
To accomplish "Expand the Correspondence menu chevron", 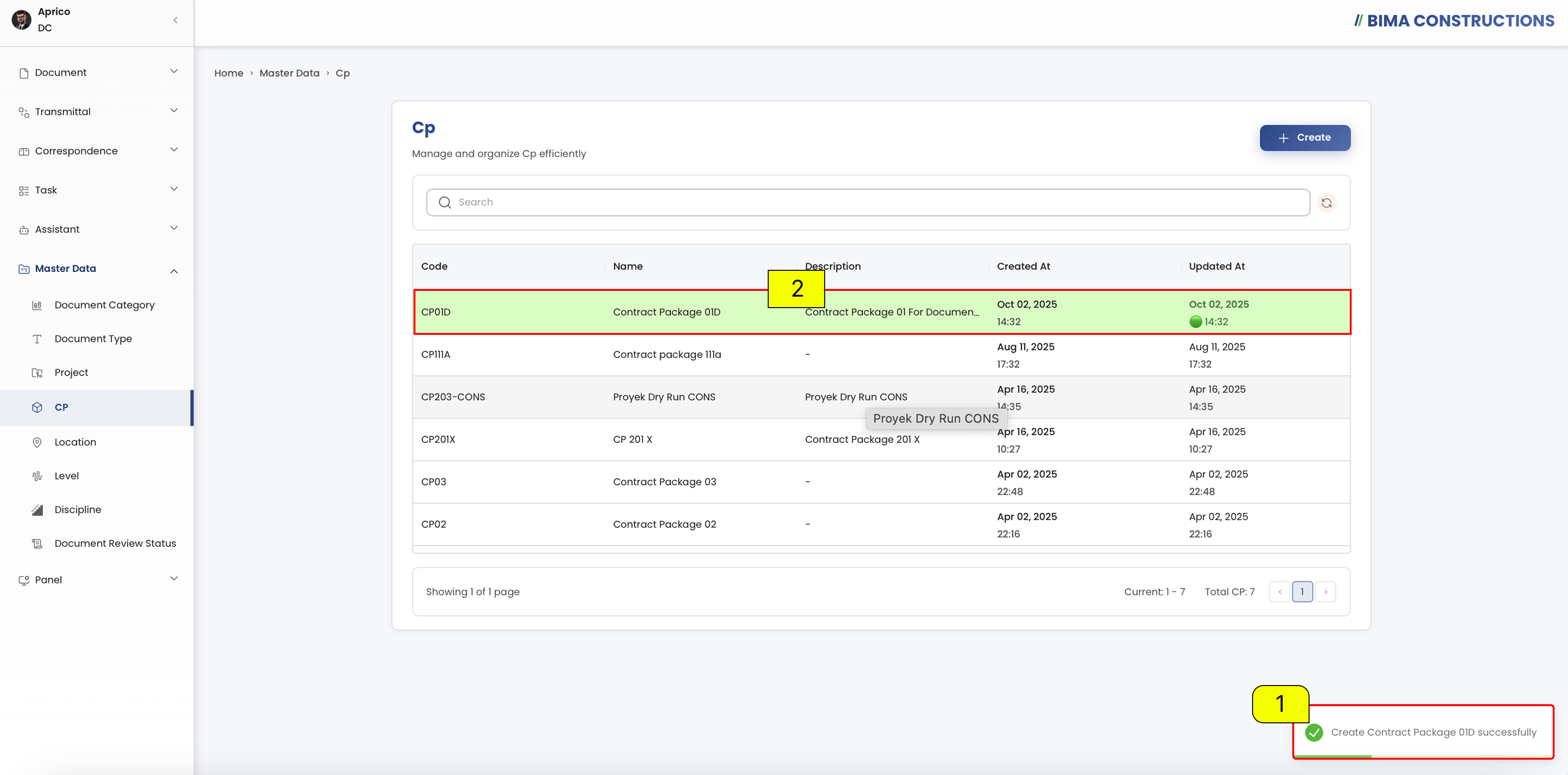I will pyautogui.click(x=174, y=150).
